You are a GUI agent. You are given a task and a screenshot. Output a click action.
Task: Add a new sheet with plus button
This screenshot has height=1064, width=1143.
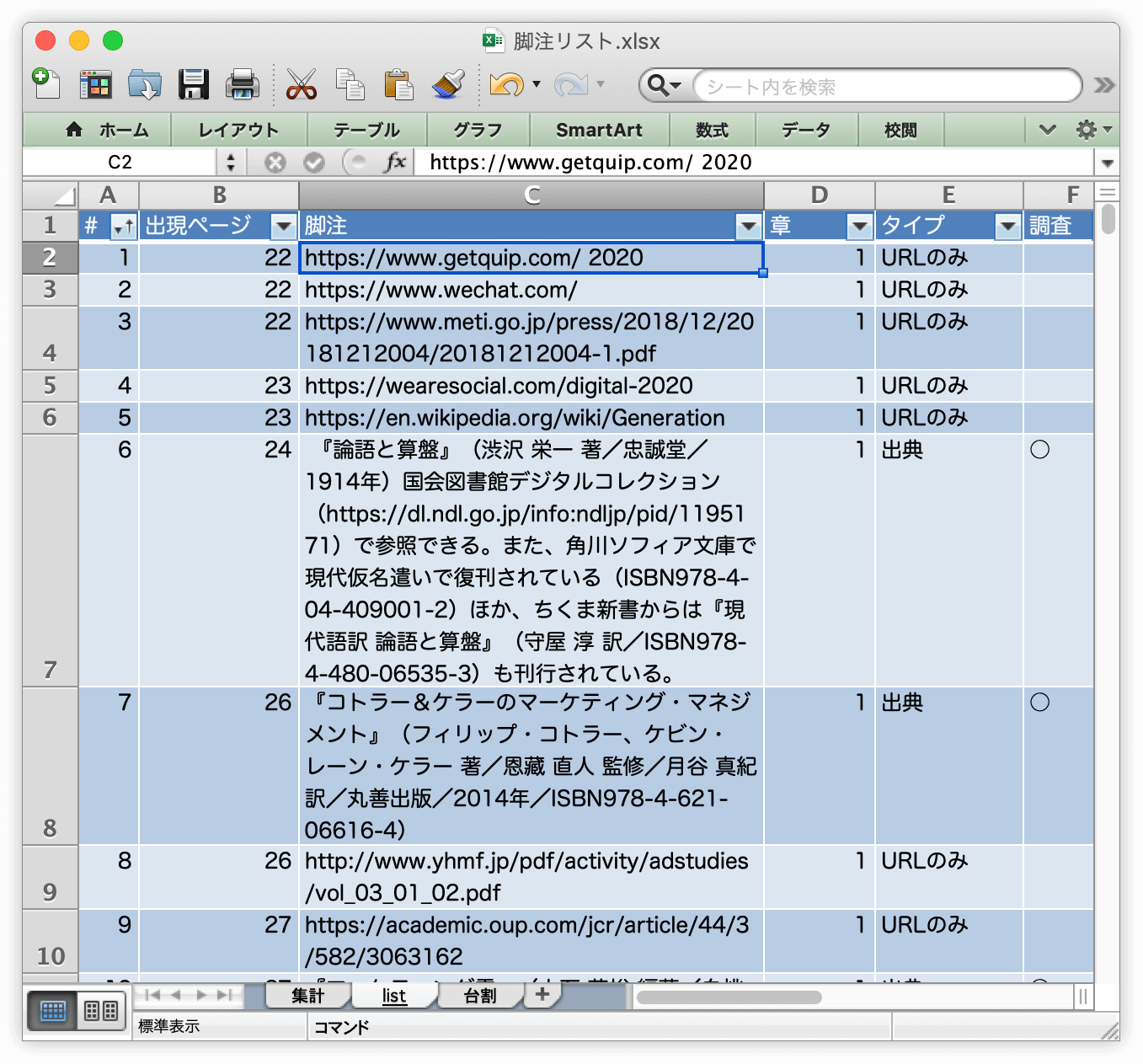click(542, 995)
